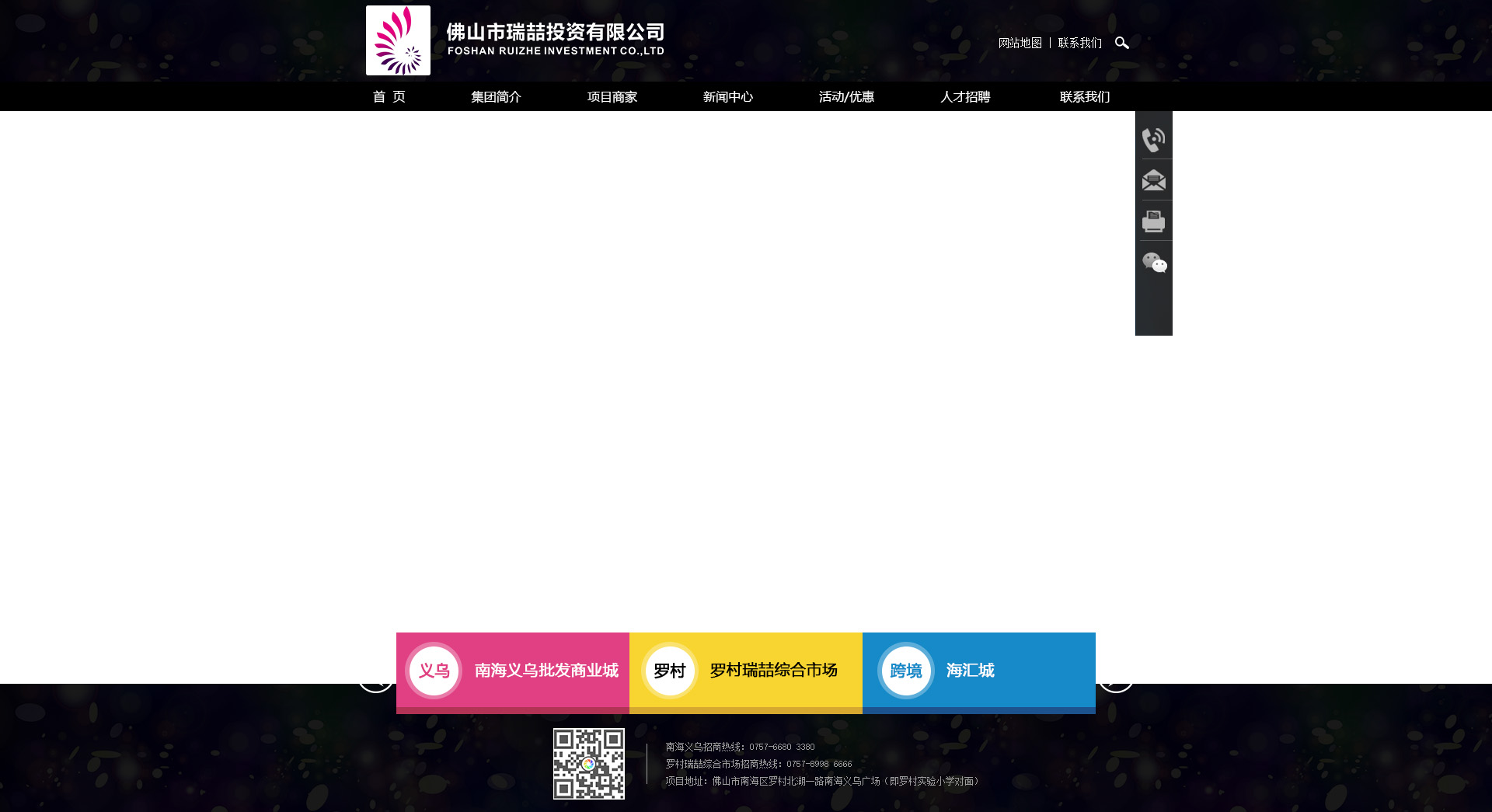Select the 新闻中心 menu item
Image resolution: width=1492 pixels, height=812 pixels.
[727, 96]
